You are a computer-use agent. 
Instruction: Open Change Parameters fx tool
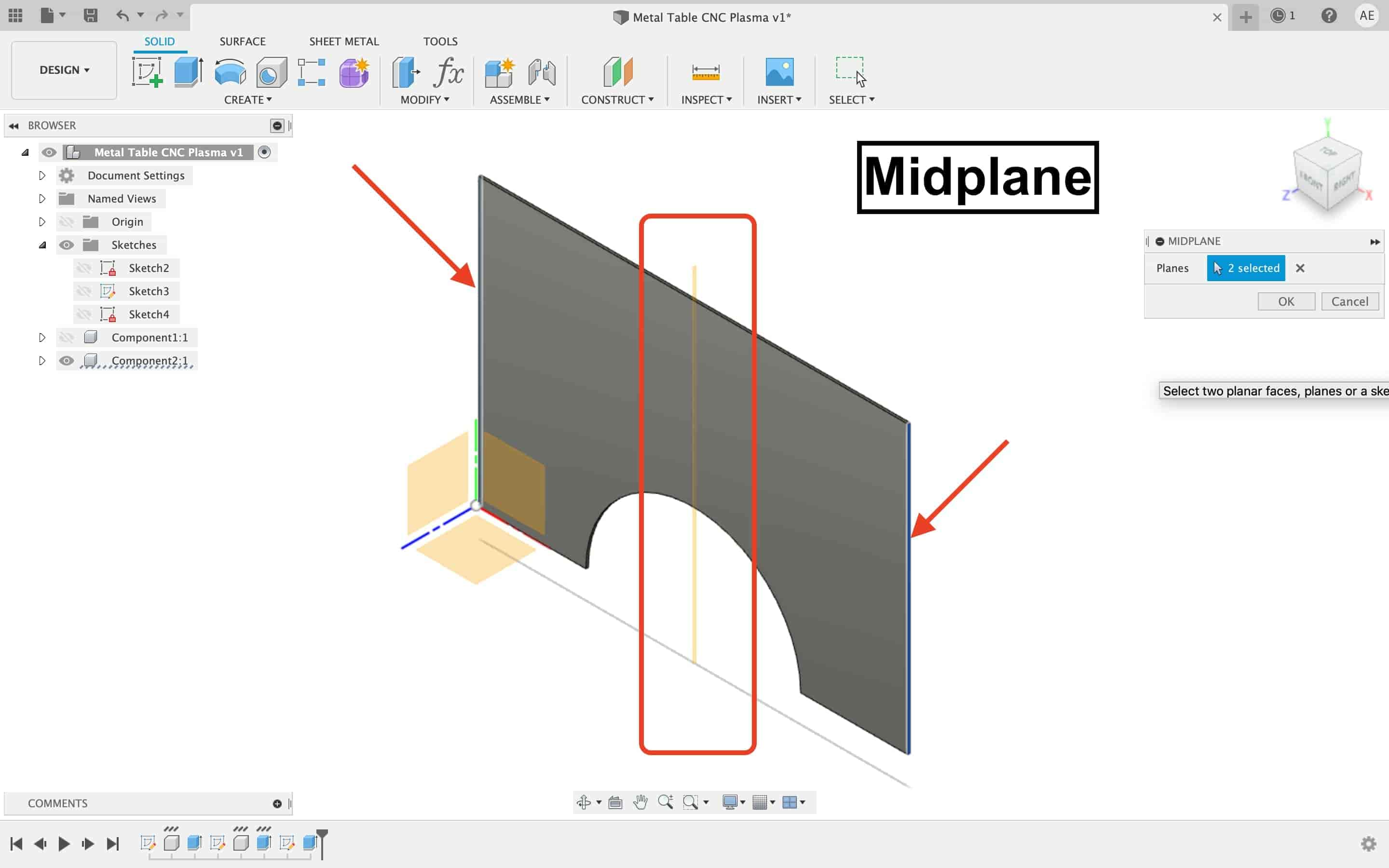(x=449, y=72)
